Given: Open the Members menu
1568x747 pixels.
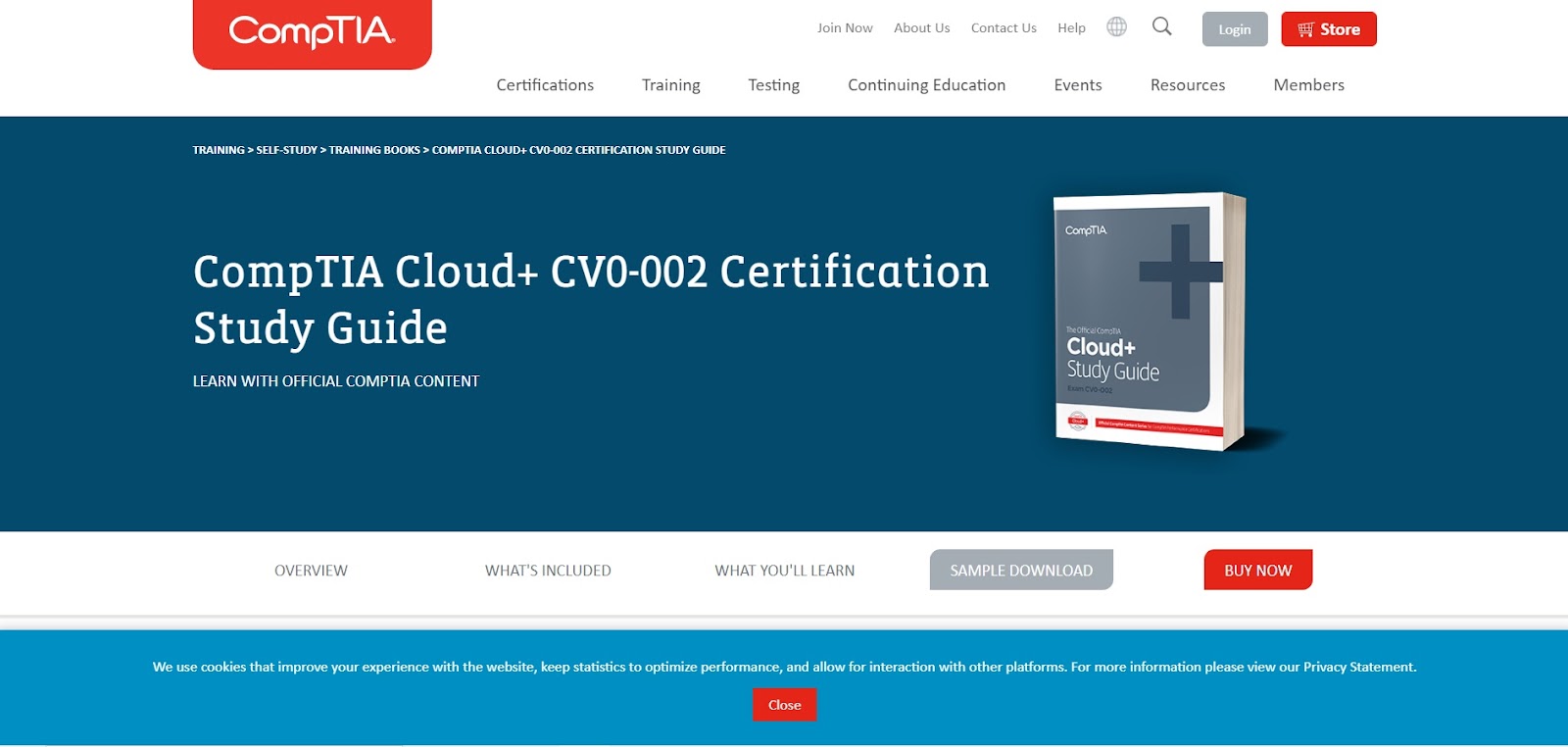Looking at the screenshot, I should click(1309, 85).
